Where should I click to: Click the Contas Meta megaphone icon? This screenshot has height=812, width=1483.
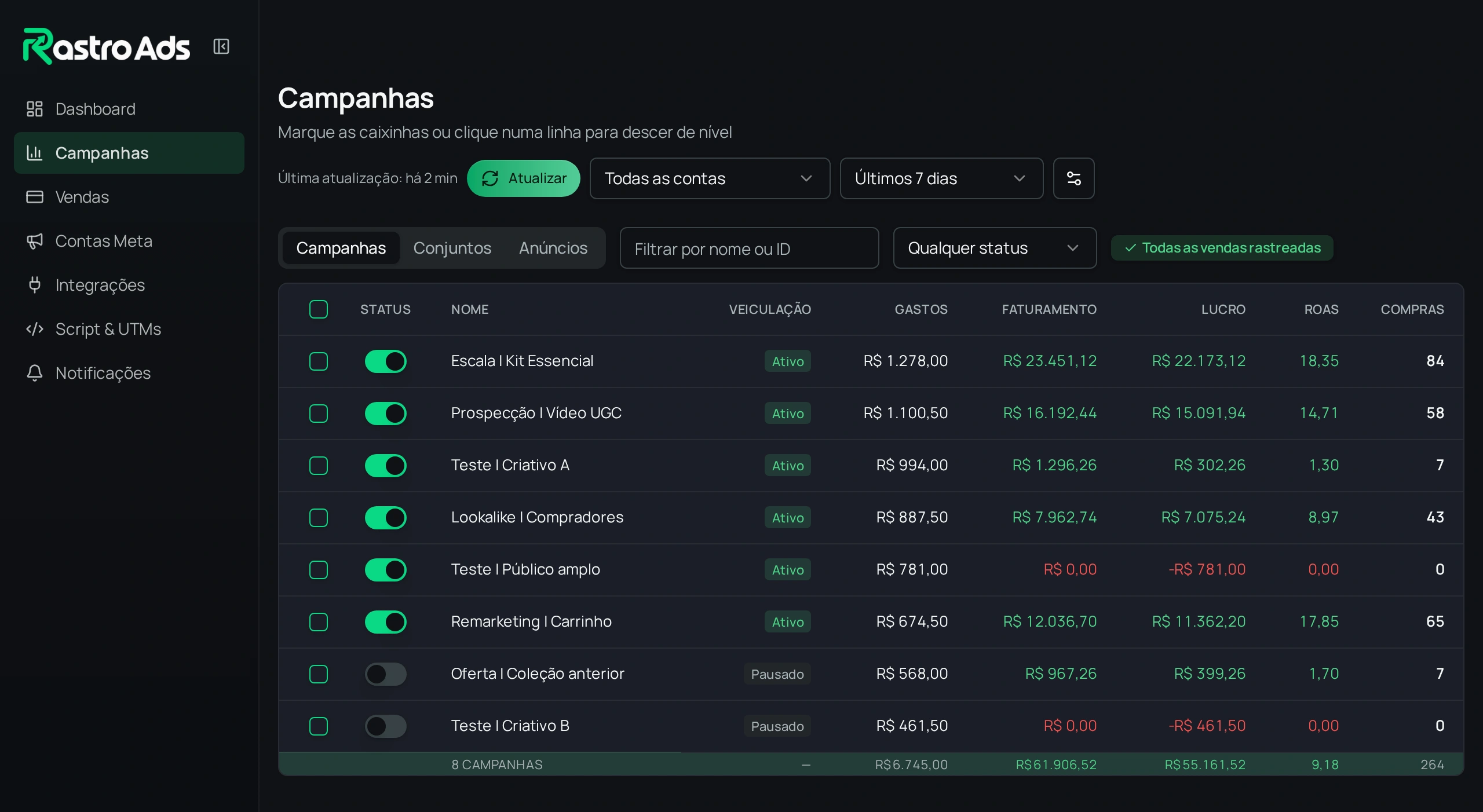click(35, 241)
